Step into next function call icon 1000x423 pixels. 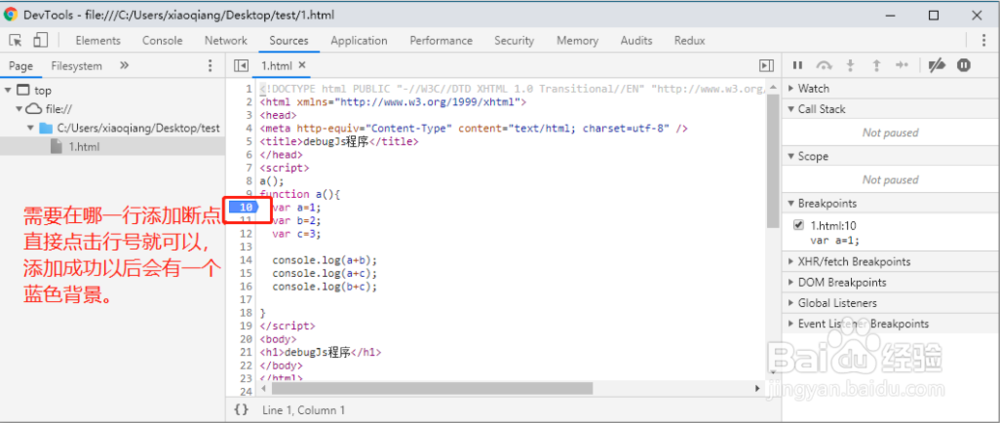pos(850,65)
